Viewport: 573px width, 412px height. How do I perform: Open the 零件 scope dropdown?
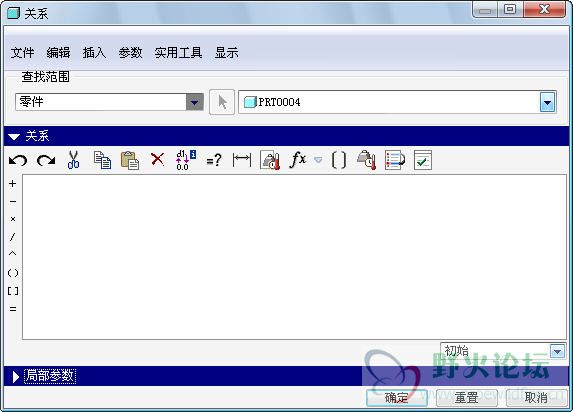(x=194, y=102)
